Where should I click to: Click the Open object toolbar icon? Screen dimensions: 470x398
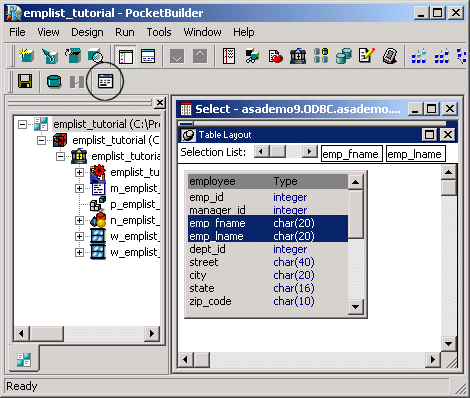point(73,56)
